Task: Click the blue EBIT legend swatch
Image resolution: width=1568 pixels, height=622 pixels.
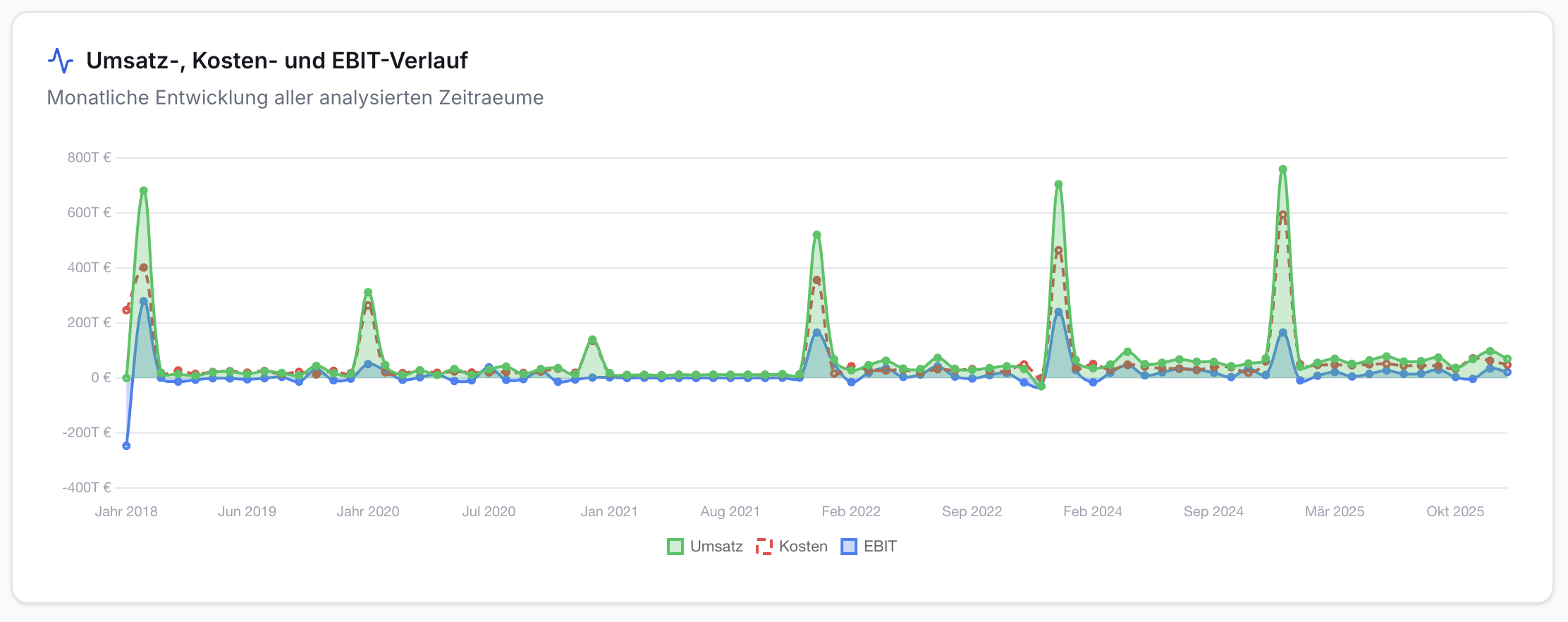Action: [849, 547]
